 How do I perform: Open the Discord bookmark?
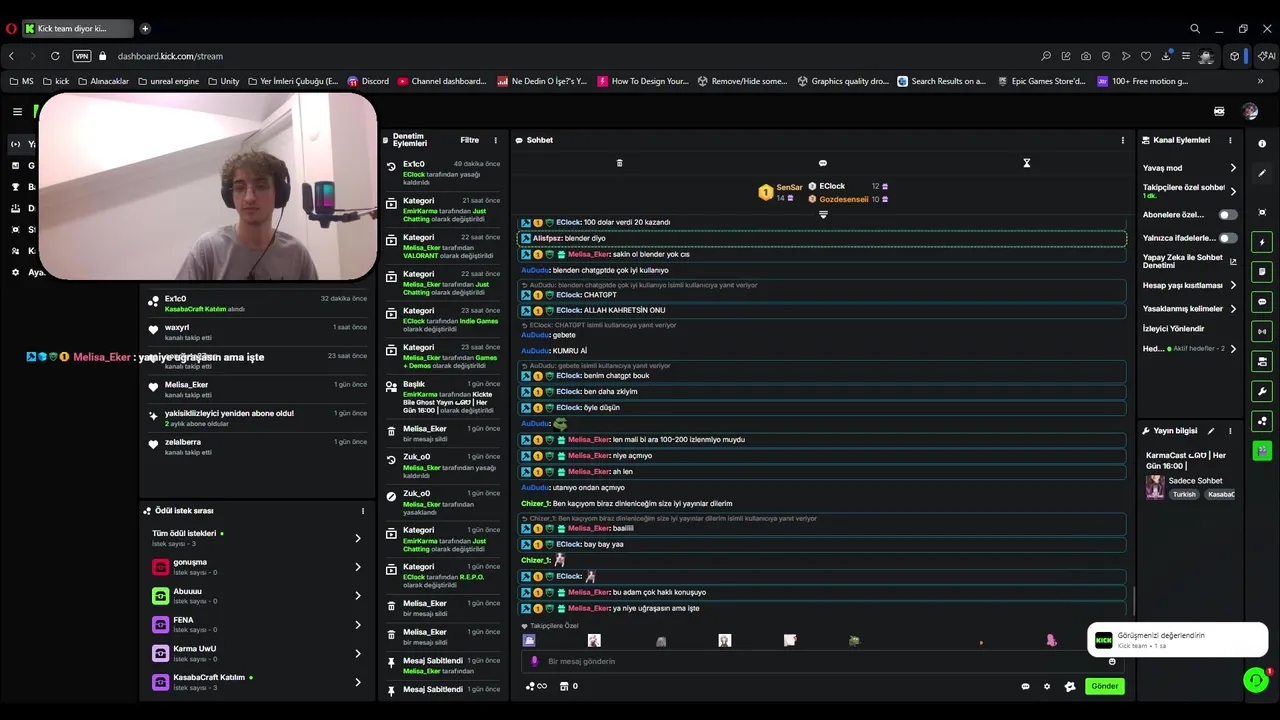368,81
